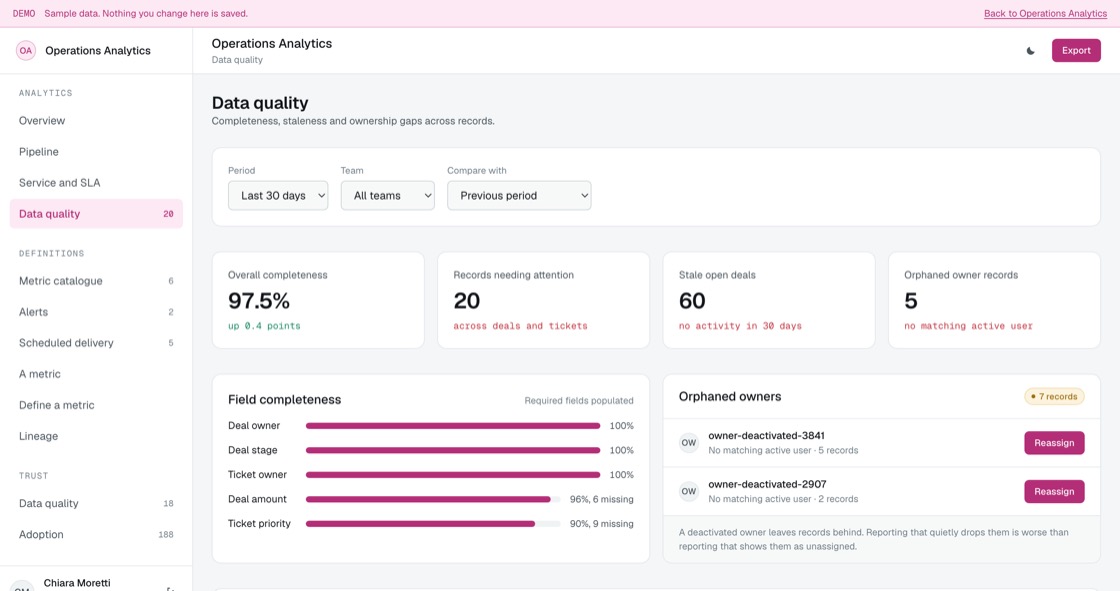Click 'No matching active user · 2 records' text
Viewport: 1120px width, 591px height.
pos(783,500)
